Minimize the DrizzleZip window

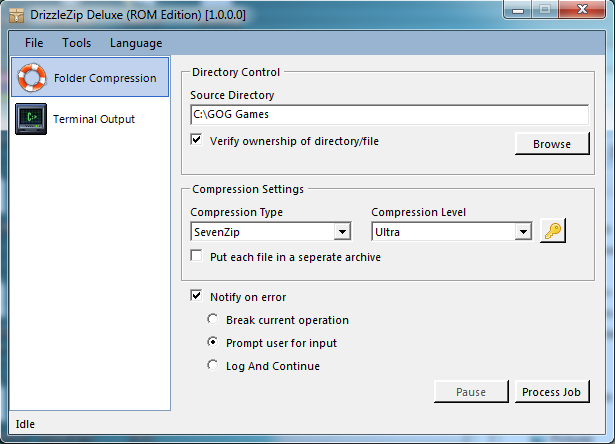click(x=518, y=10)
